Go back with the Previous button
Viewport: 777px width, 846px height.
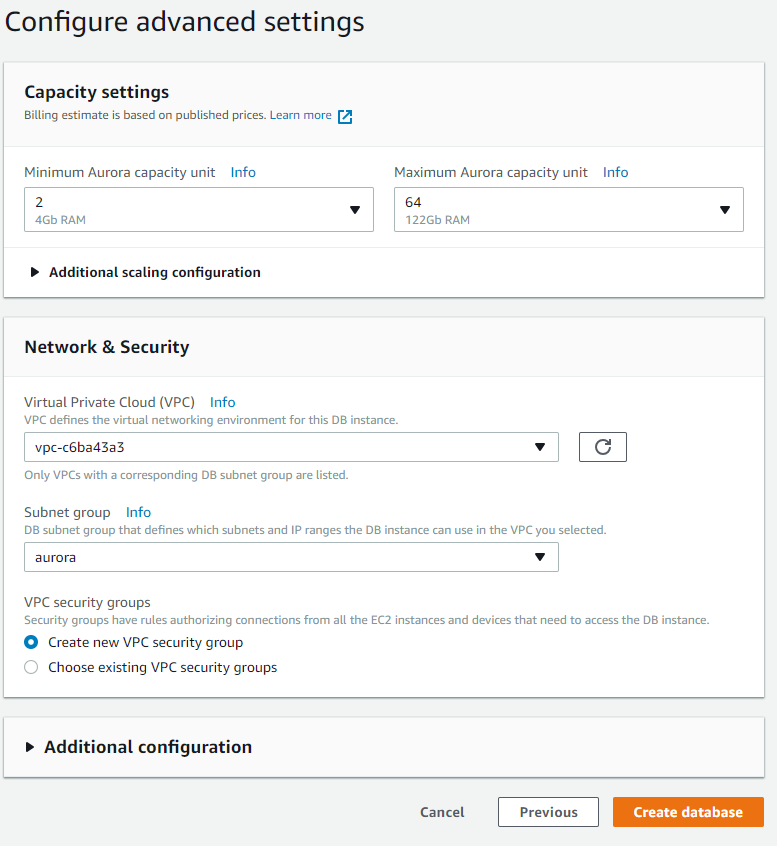548,812
